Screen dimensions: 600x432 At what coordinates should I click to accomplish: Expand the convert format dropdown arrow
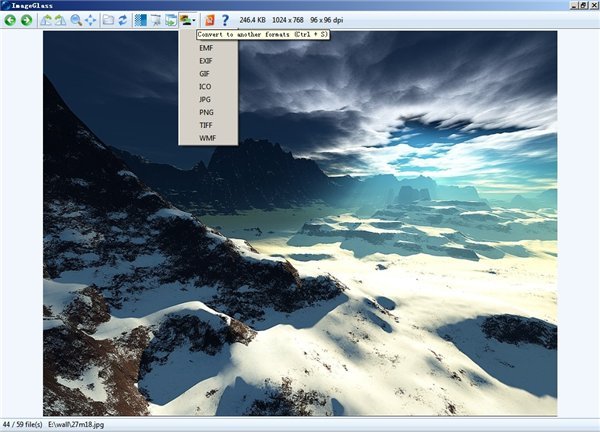(x=194, y=20)
